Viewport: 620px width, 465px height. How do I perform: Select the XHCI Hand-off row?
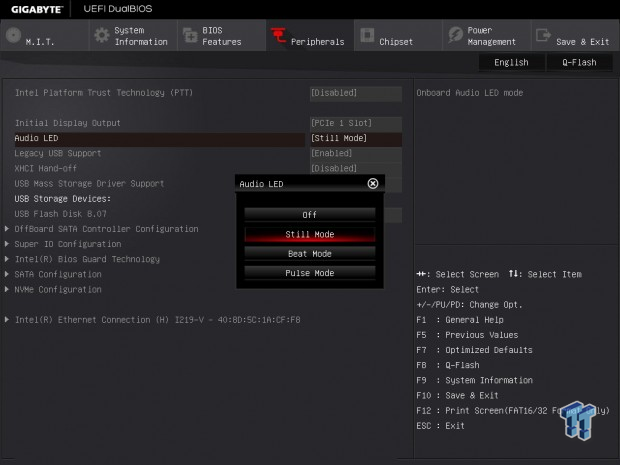pyautogui.click(x=45, y=168)
